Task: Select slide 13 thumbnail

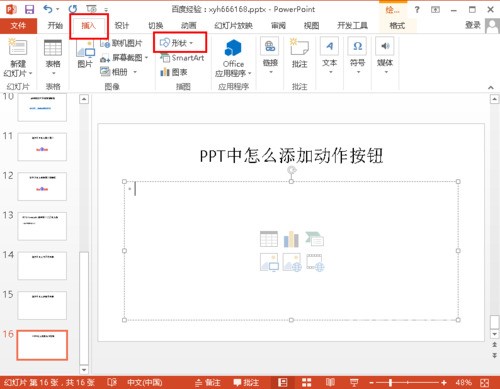Action: (x=42, y=226)
